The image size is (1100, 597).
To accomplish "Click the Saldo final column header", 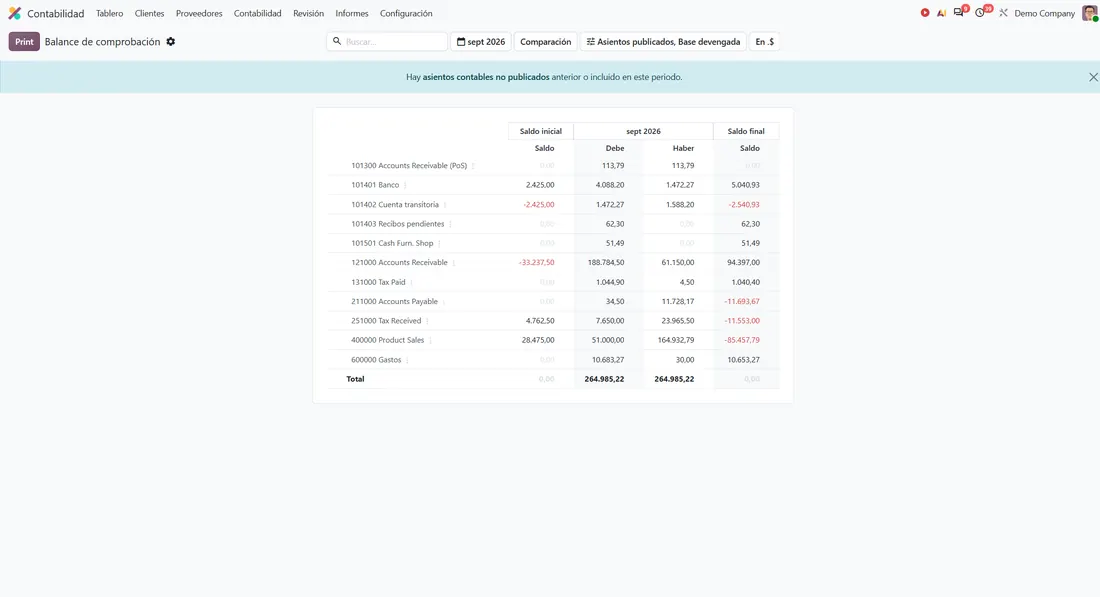I will [x=746, y=131].
